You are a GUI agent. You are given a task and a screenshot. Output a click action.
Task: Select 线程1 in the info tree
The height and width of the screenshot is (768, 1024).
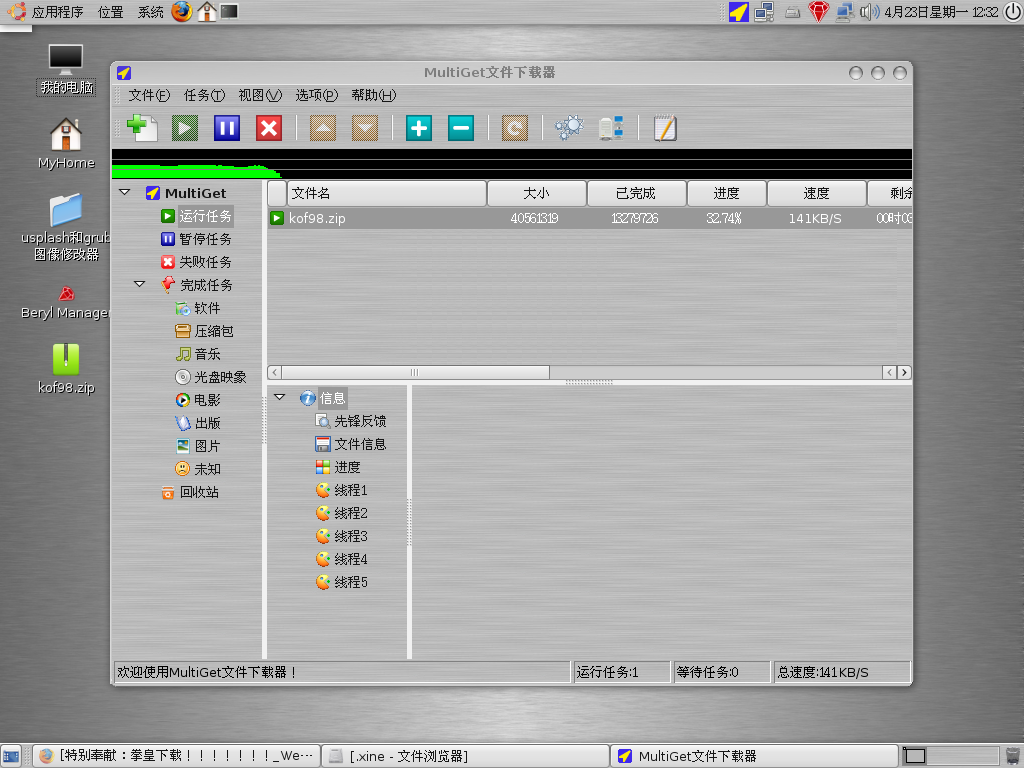coord(351,490)
